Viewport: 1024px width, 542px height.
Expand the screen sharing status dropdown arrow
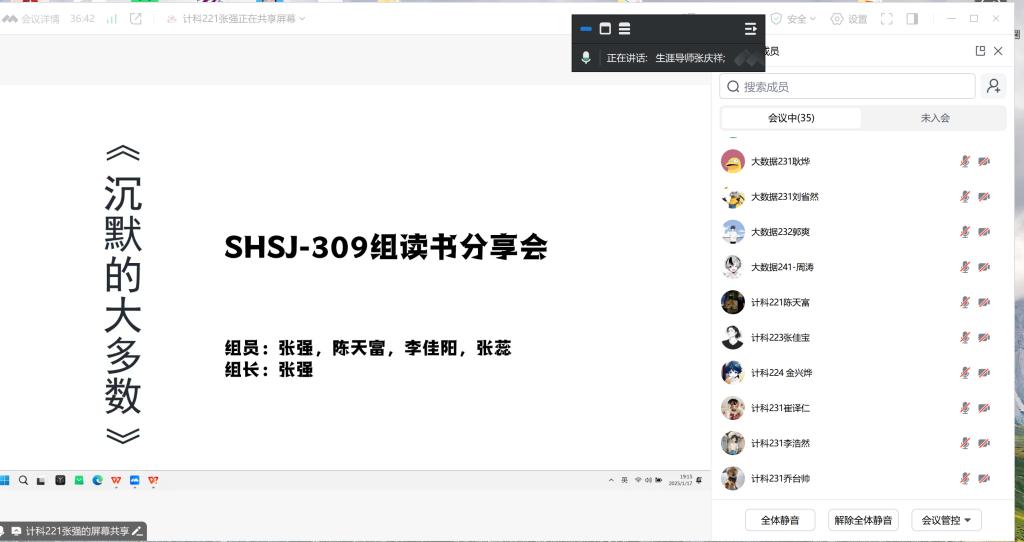[x=302, y=19]
